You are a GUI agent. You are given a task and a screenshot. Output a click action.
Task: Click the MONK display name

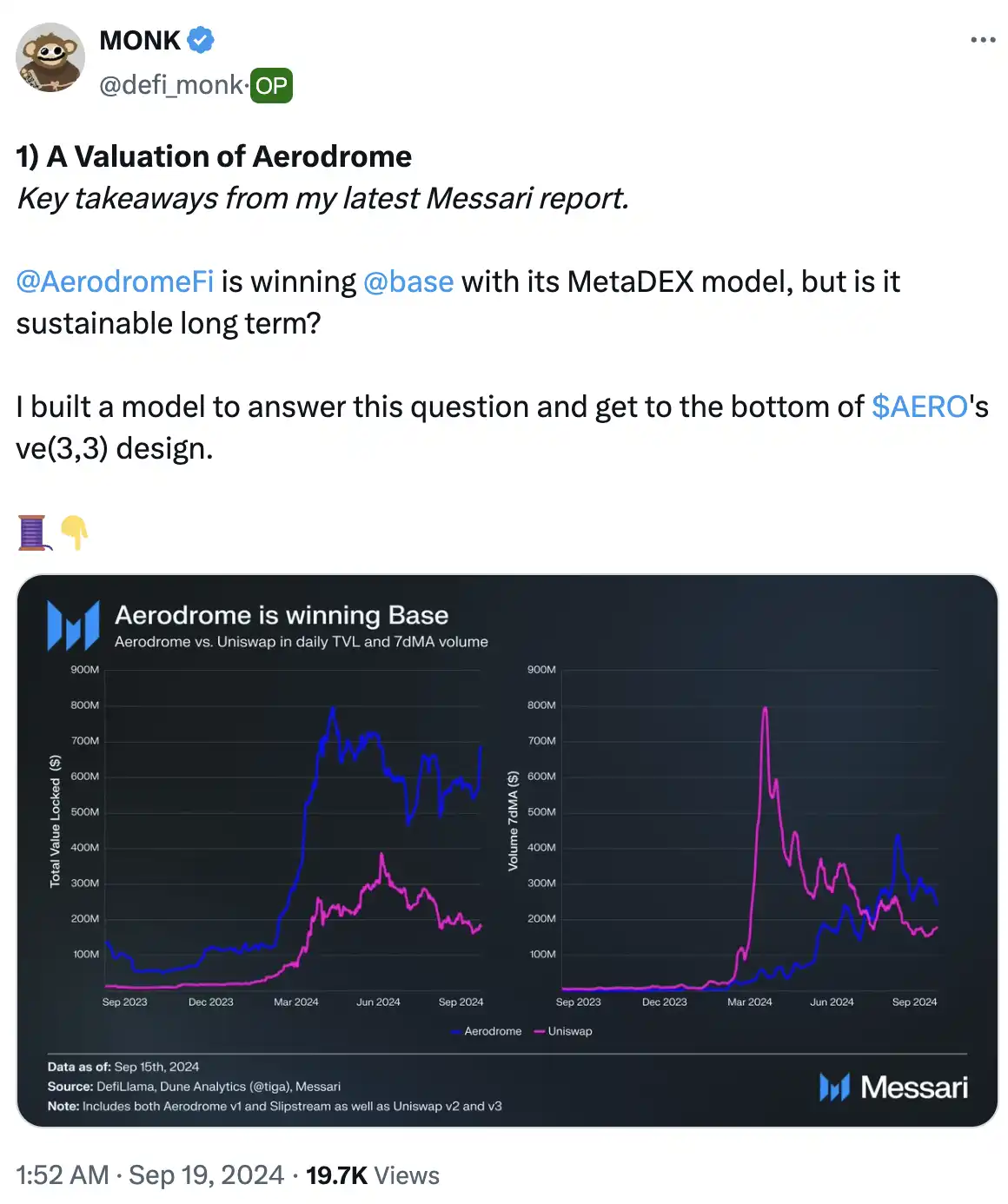click(140, 40)
